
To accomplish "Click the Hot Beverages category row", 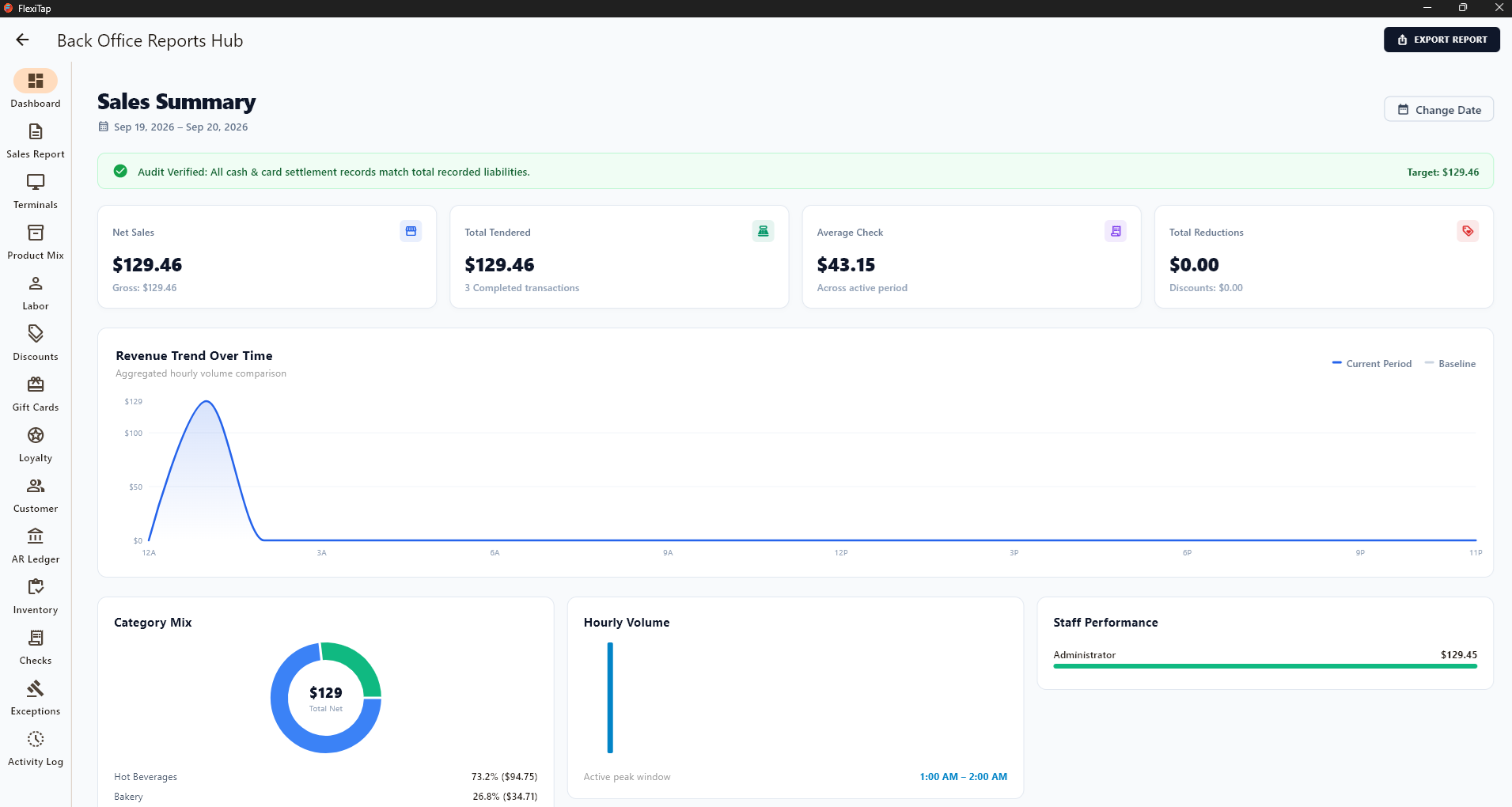I will point(325,777).
